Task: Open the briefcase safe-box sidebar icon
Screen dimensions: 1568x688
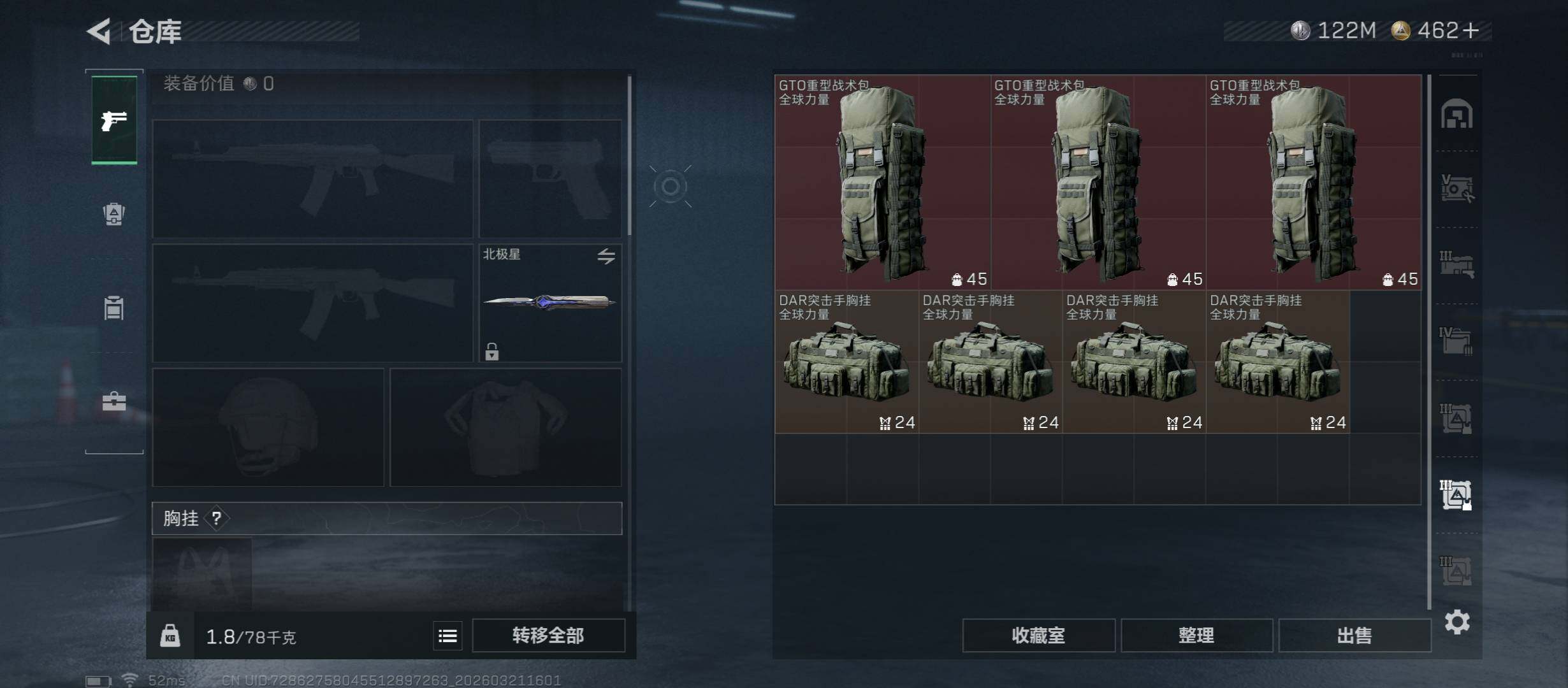Action: point(114,401)
